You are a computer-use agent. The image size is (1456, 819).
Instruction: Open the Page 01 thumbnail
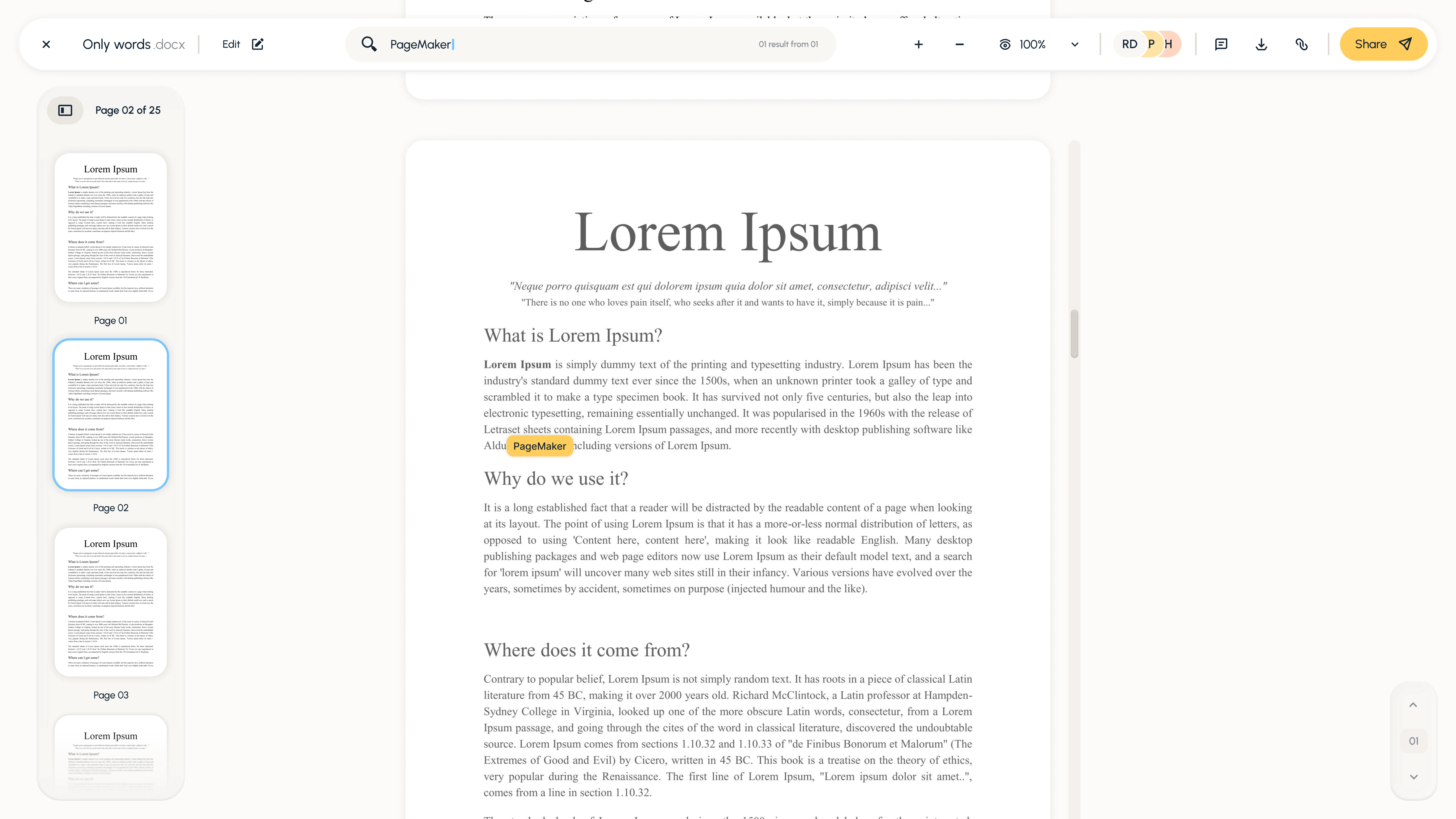pos(111,227)
